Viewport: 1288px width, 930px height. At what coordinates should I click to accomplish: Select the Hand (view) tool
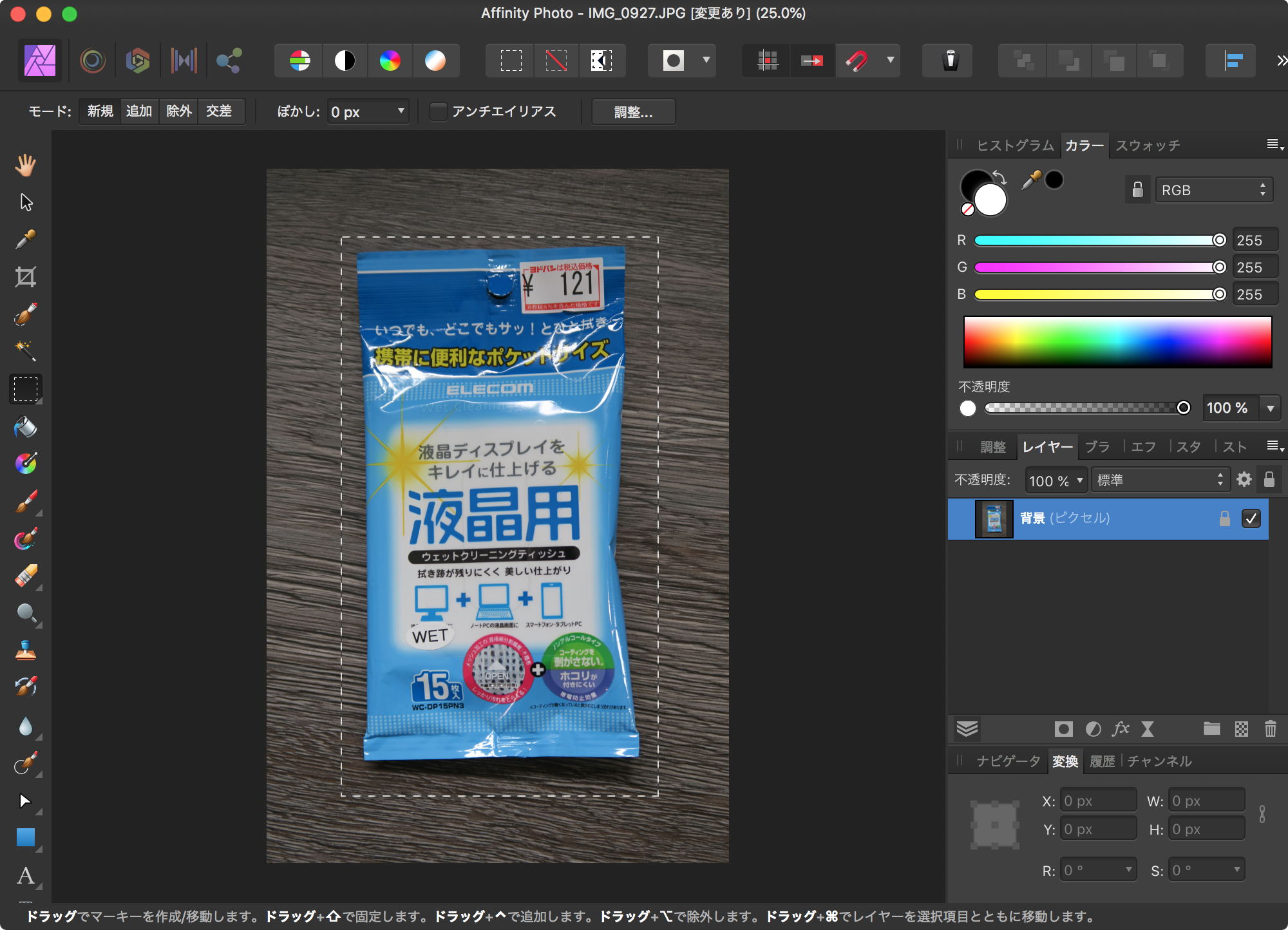25,165
